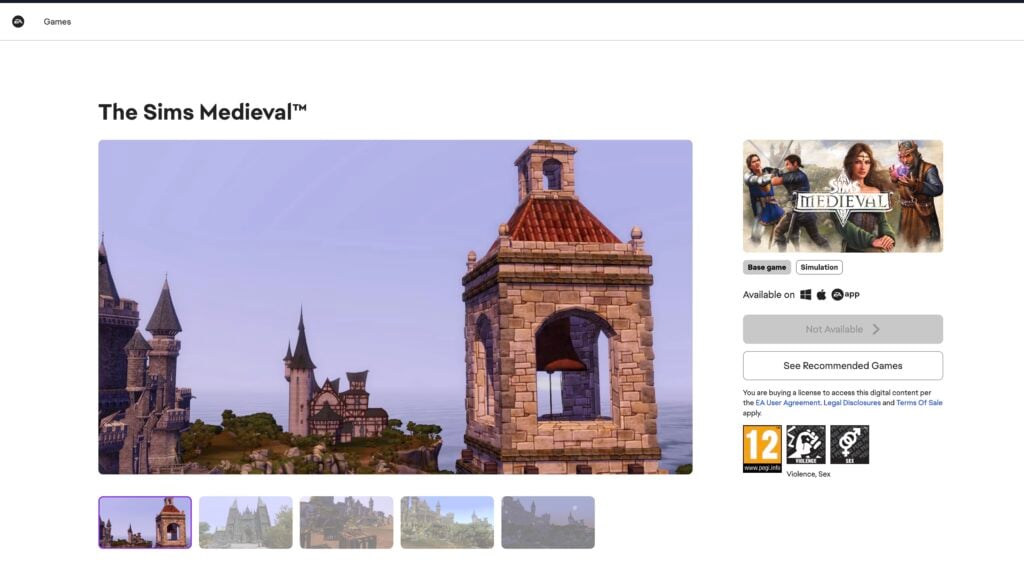Viewport: 1024px width, 571px height.
Task: Click the Apple platform icon
Action: coord(822,295)
